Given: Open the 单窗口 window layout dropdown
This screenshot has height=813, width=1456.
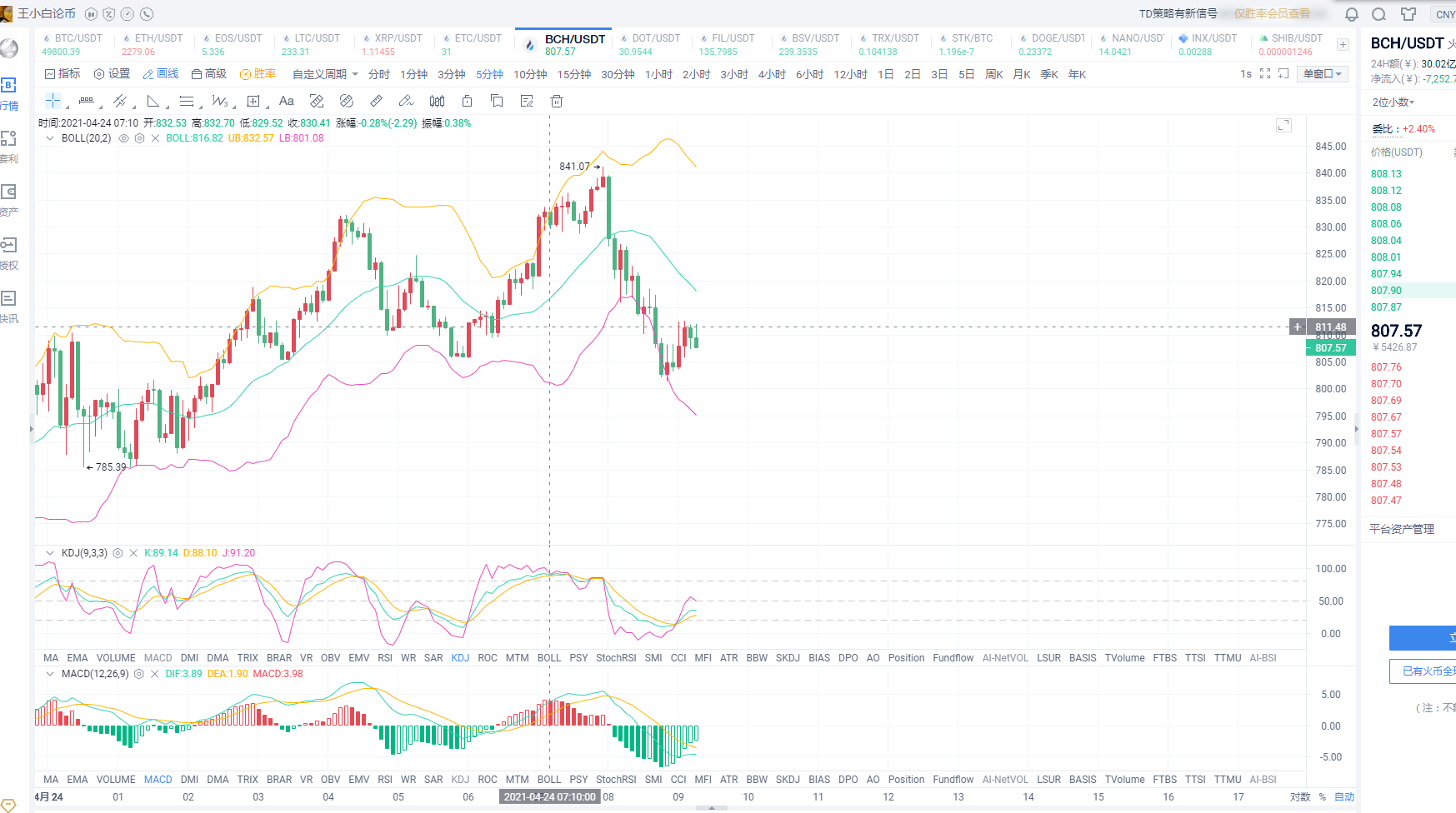Looking at the screenshot, I should coord(1323,74).
